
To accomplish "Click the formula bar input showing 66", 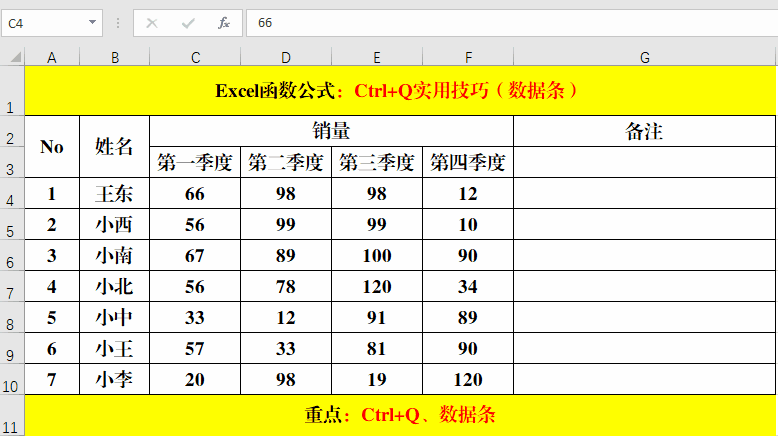I will 512,23.
